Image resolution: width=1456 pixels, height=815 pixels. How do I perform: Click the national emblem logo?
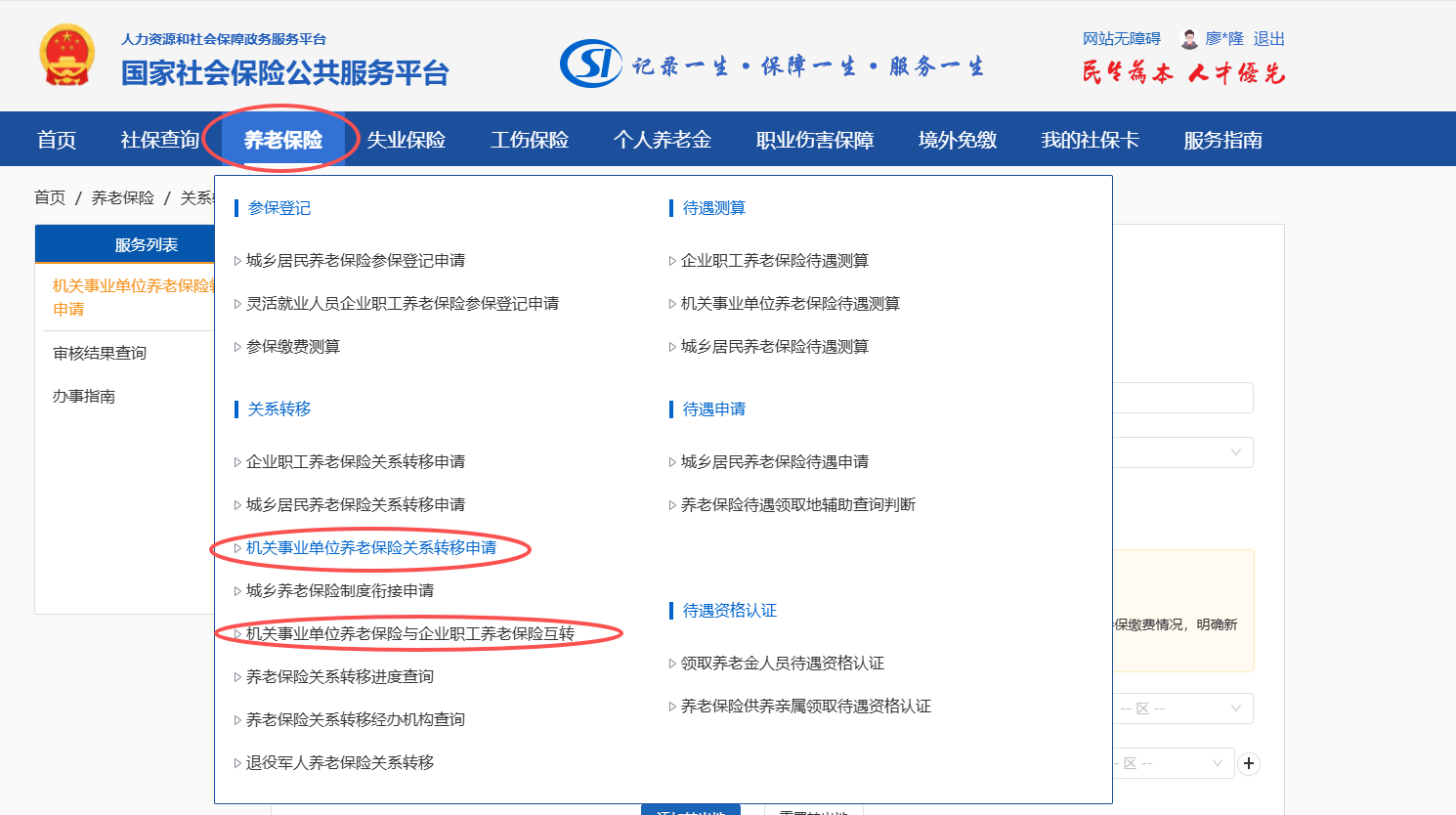coord(66,57)
